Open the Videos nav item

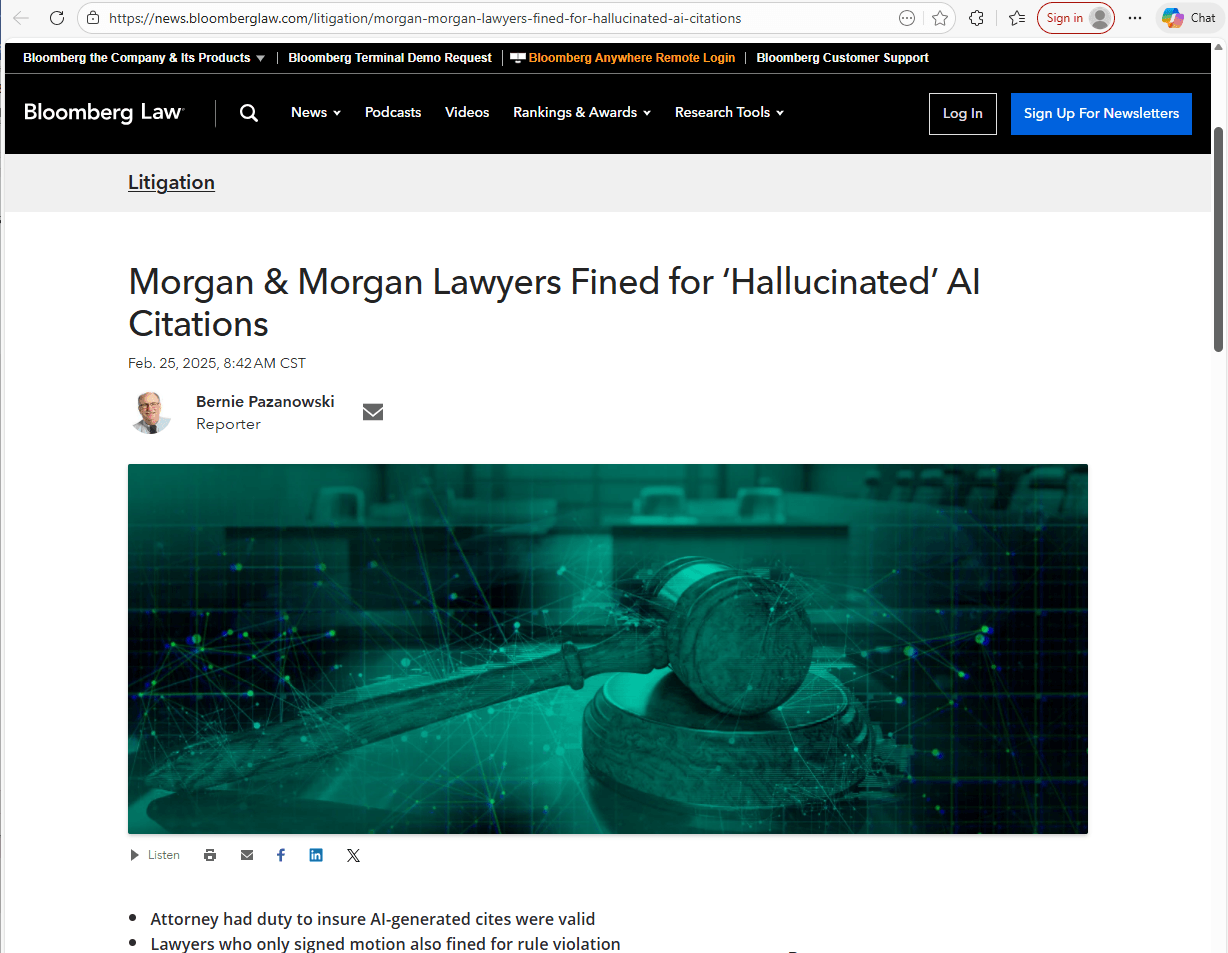pos(467,113)
